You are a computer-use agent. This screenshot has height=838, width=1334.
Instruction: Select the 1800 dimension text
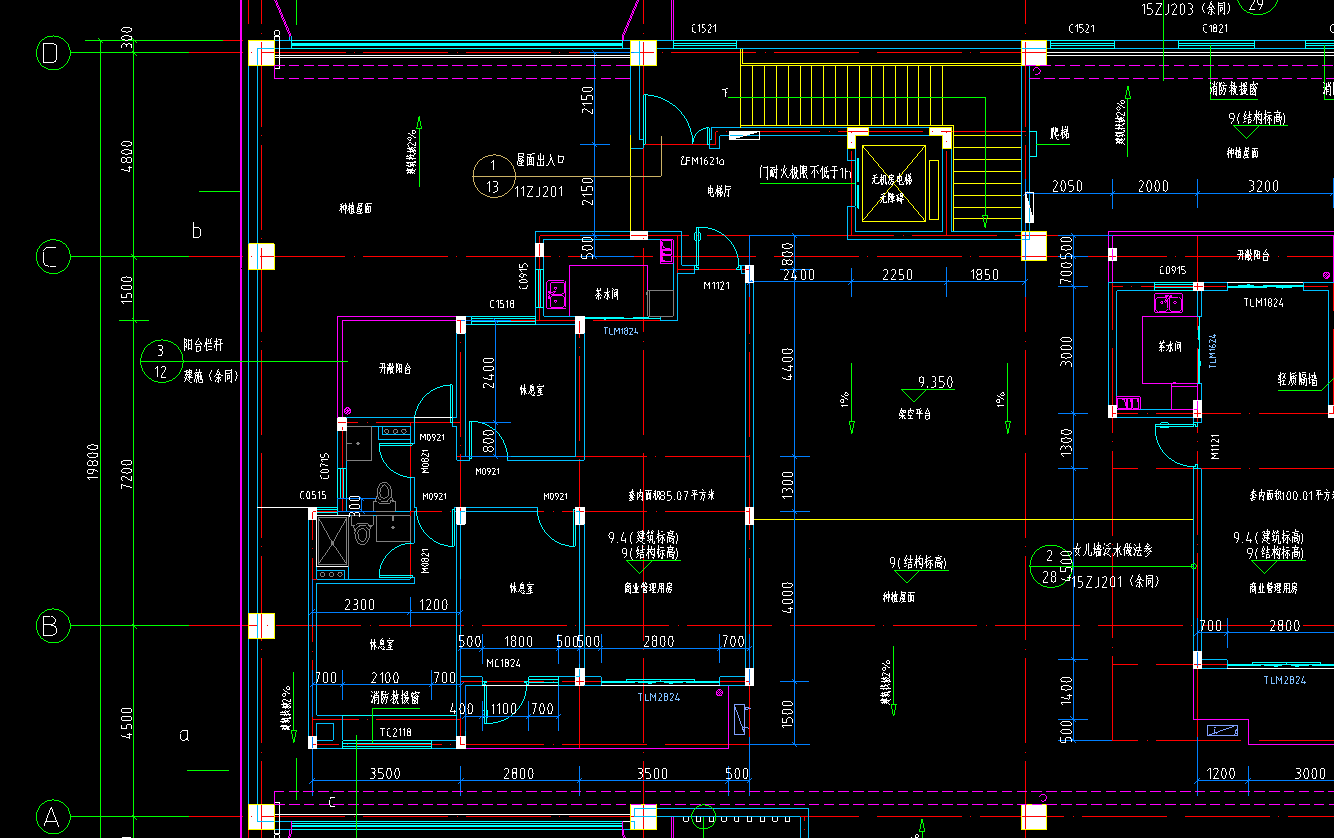[x=518, y=642]
